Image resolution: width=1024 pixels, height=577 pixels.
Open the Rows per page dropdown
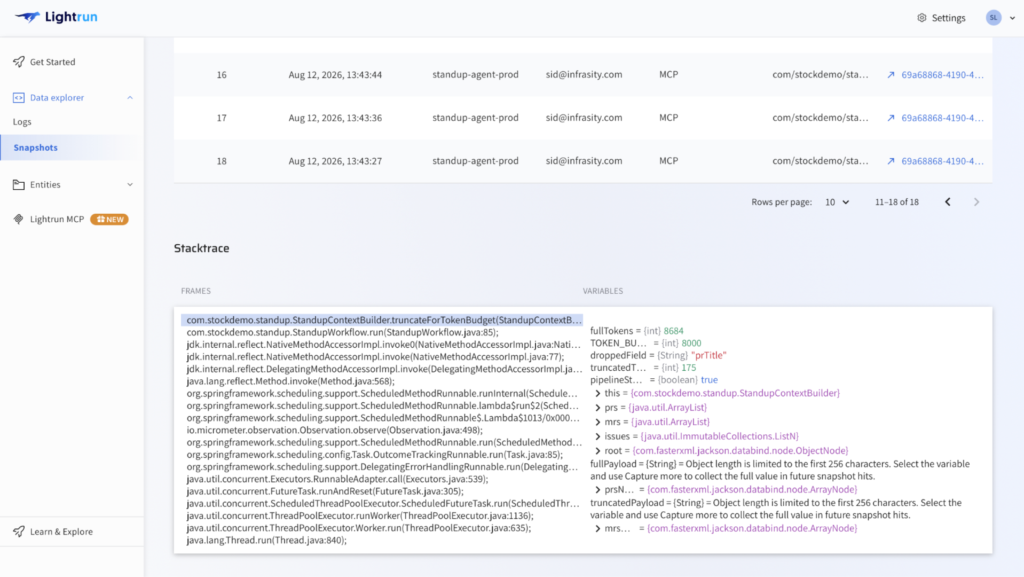837,202
